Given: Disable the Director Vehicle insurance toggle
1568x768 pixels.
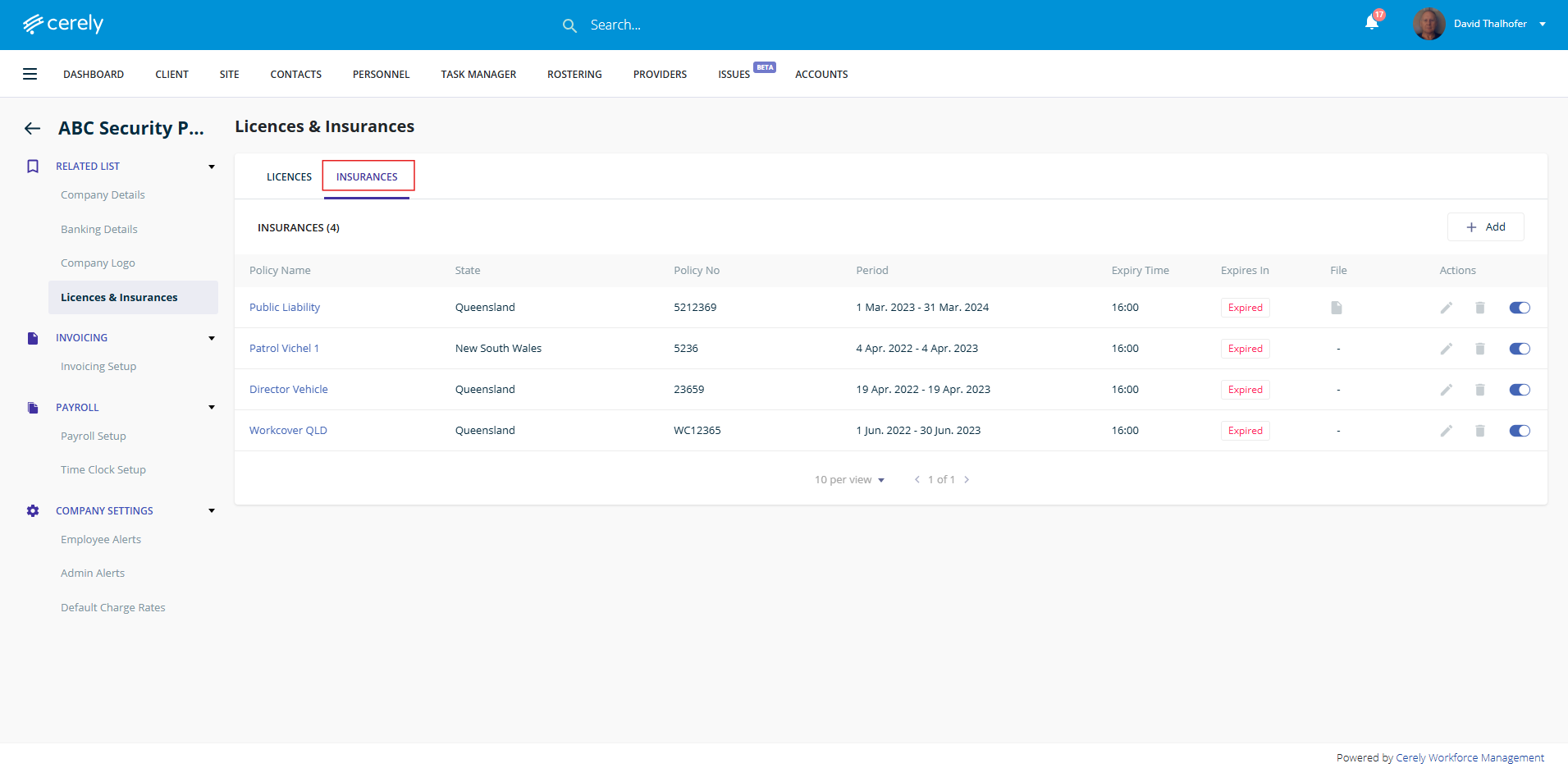Looking at the screenshot, I should [x=1519, y=390].
